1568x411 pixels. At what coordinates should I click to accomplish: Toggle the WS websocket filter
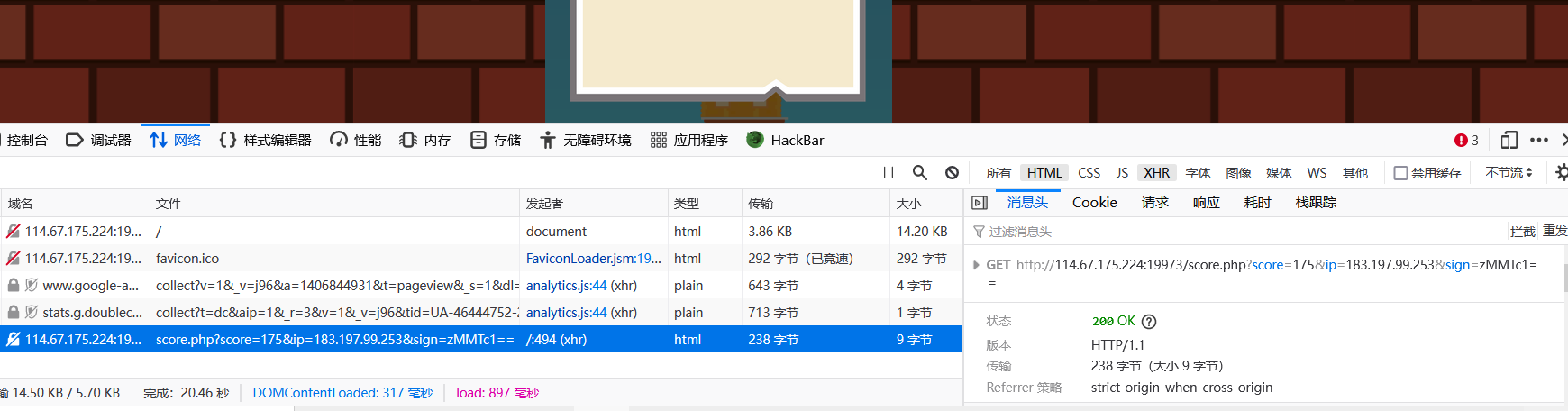click(x=1317, y=173)
